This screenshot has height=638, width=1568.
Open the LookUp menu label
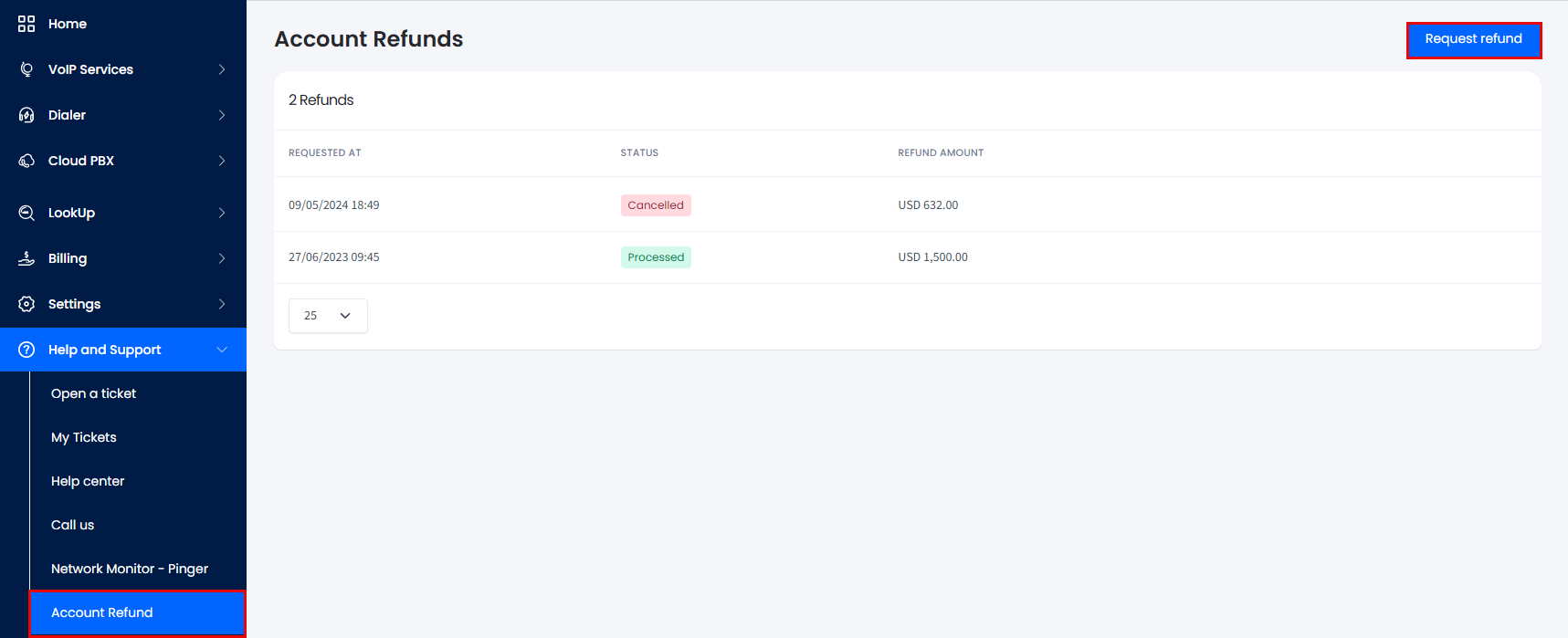[x=71, y=213]
